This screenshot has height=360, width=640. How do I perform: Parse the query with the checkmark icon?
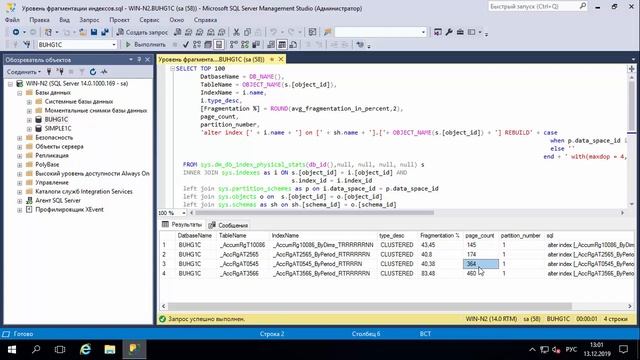(186, 44)
